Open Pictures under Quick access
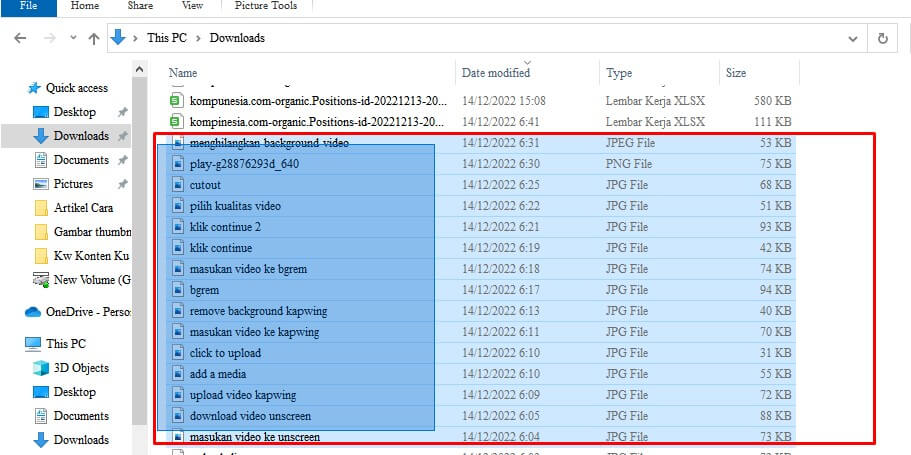 click(x=73, y=184)
